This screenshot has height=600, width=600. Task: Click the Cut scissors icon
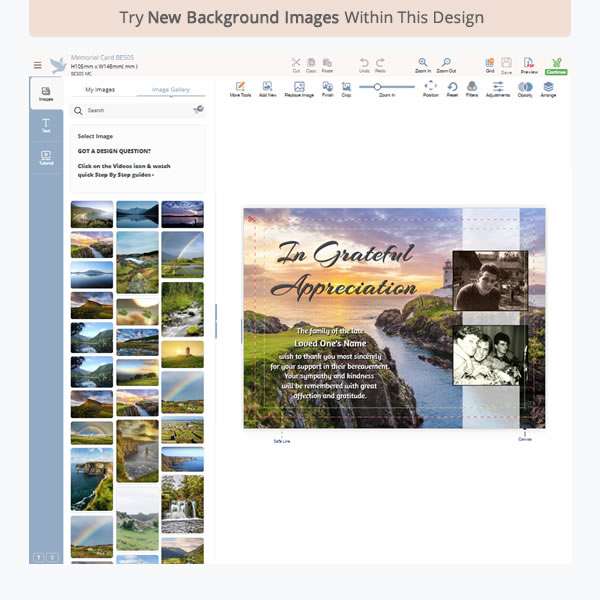pos(296,63)
